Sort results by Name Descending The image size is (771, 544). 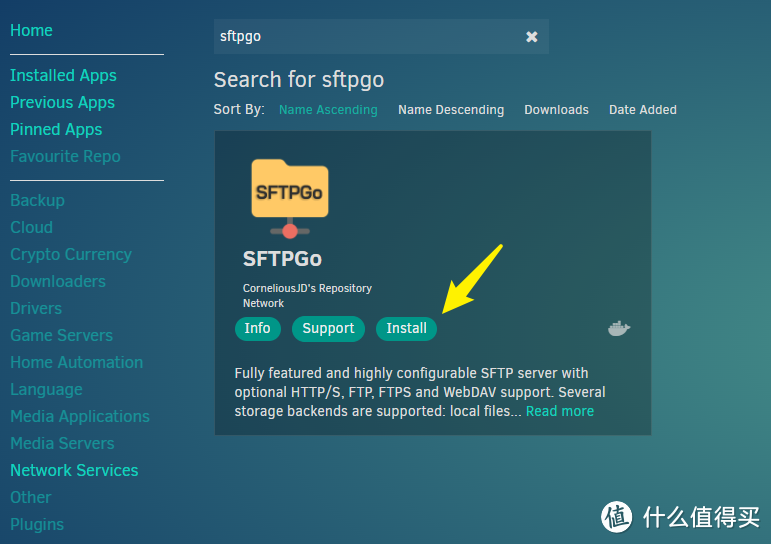tap(451, 110)
